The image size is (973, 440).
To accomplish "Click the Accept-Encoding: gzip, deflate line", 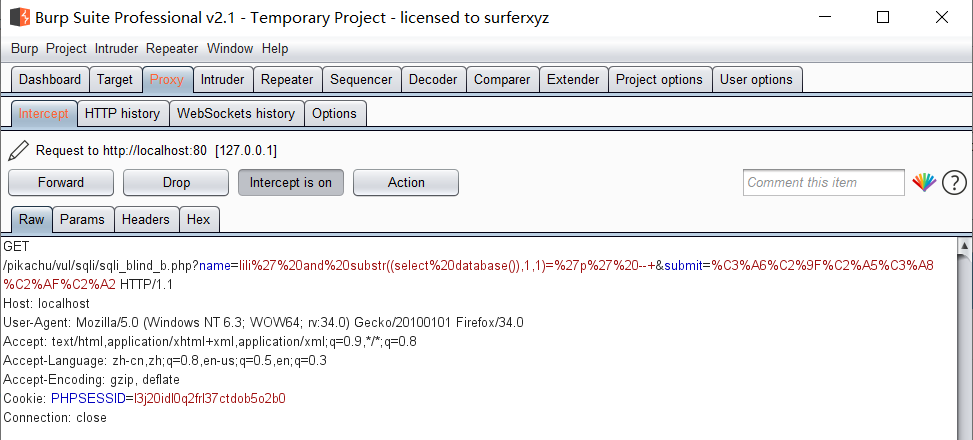I will point(92,380).
